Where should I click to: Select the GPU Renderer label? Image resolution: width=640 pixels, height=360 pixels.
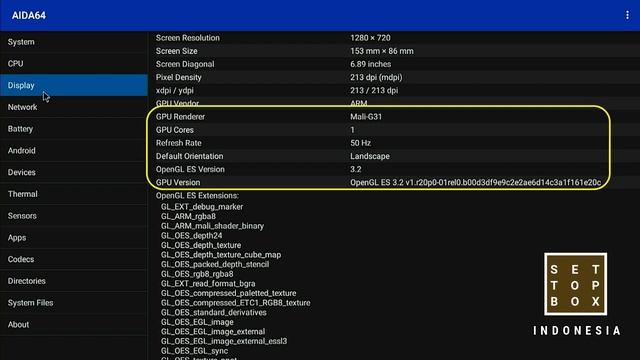pos(180,117)
